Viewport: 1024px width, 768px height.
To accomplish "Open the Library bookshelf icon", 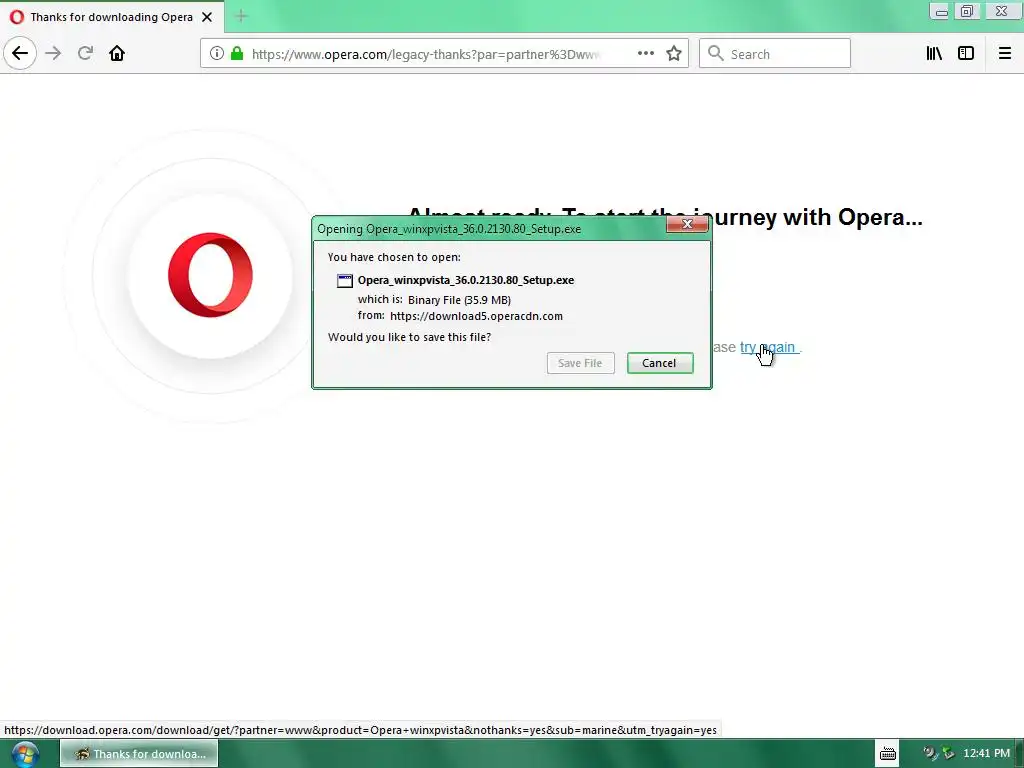I will (x=934, y=54).
